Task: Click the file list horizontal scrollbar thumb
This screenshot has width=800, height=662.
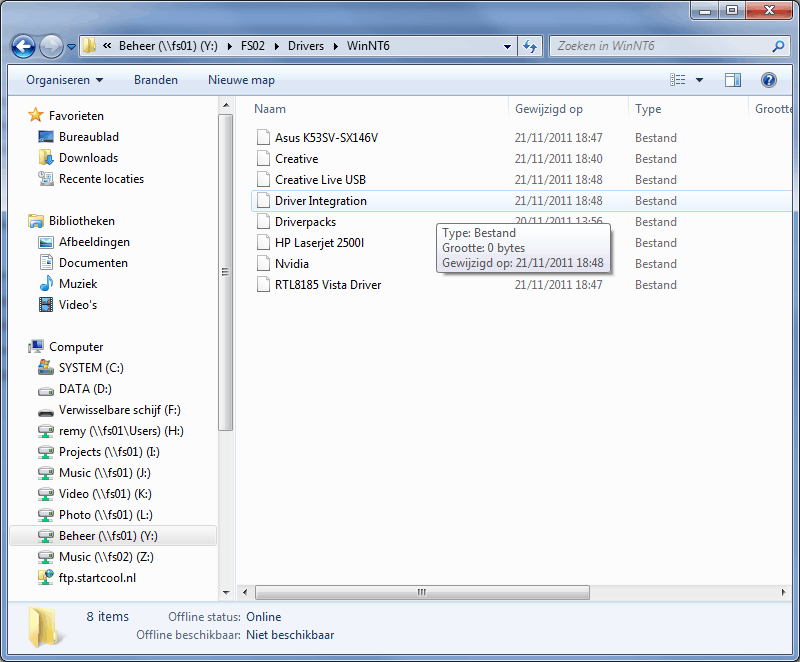Action: 422,593
